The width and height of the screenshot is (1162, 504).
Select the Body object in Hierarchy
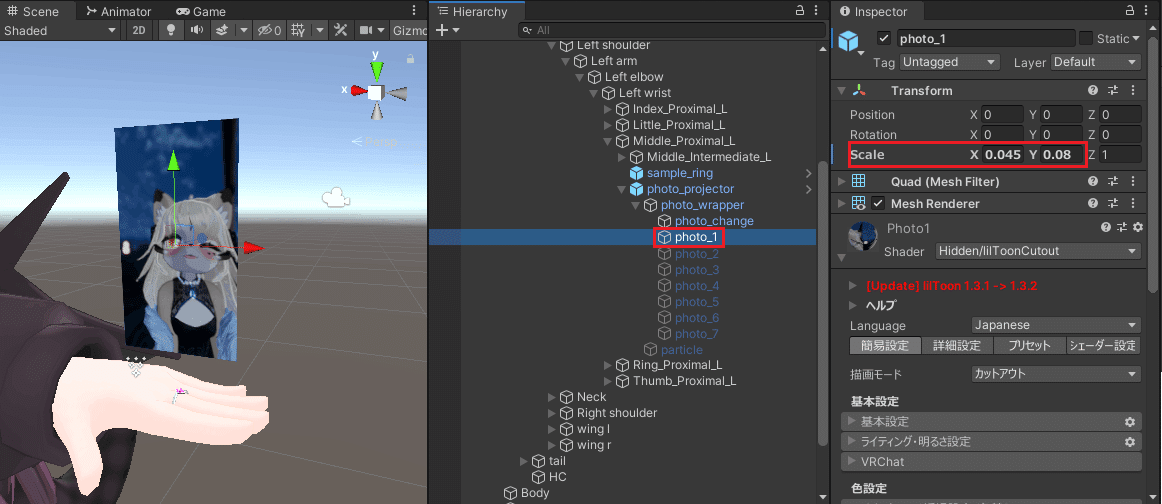coord(535,493)
